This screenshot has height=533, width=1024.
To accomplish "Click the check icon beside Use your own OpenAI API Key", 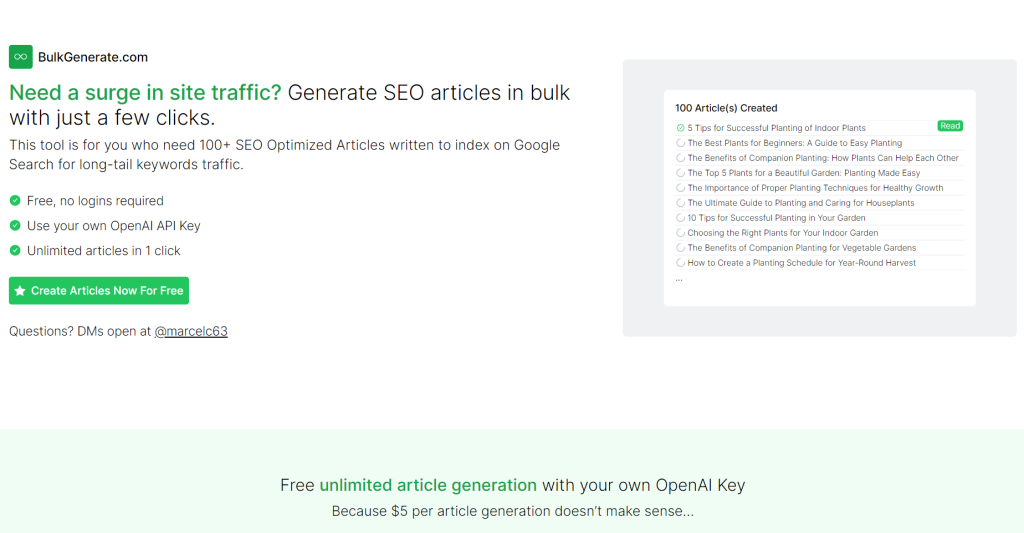I will click(x=15, y=225).
